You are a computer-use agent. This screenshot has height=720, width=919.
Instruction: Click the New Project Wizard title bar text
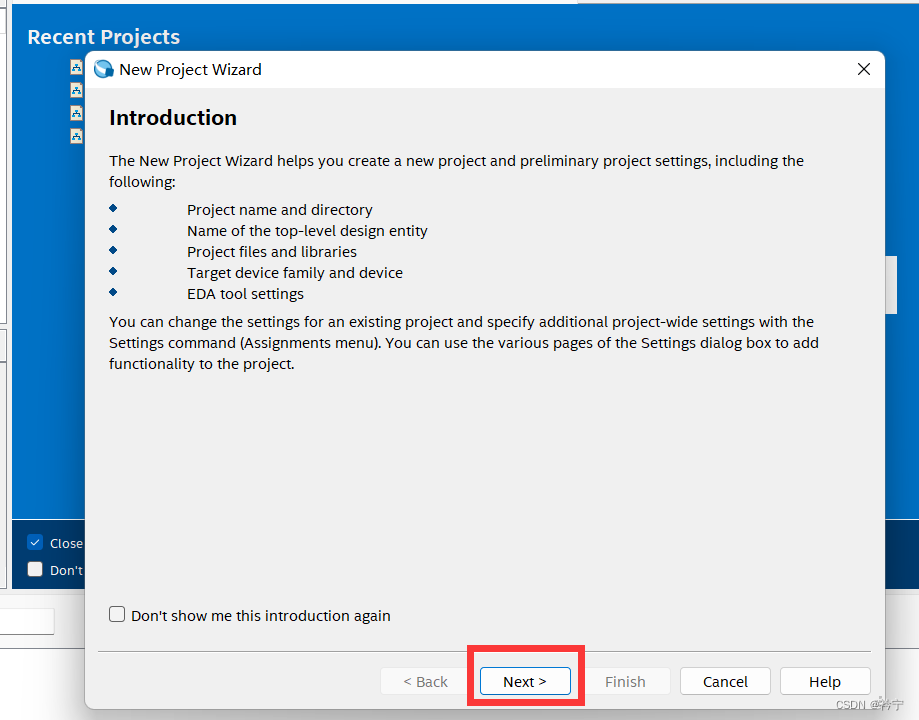190,69
